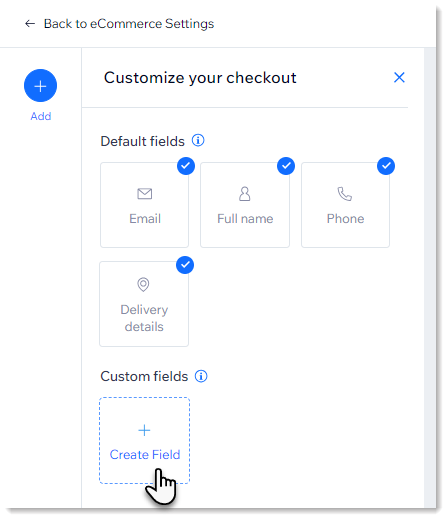
Task: Click the envelope icon in Email card
Action: coord(145,194)
